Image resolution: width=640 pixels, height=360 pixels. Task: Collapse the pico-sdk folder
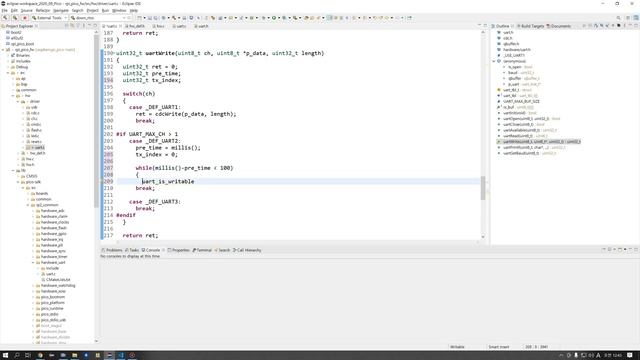pos(18,182)
